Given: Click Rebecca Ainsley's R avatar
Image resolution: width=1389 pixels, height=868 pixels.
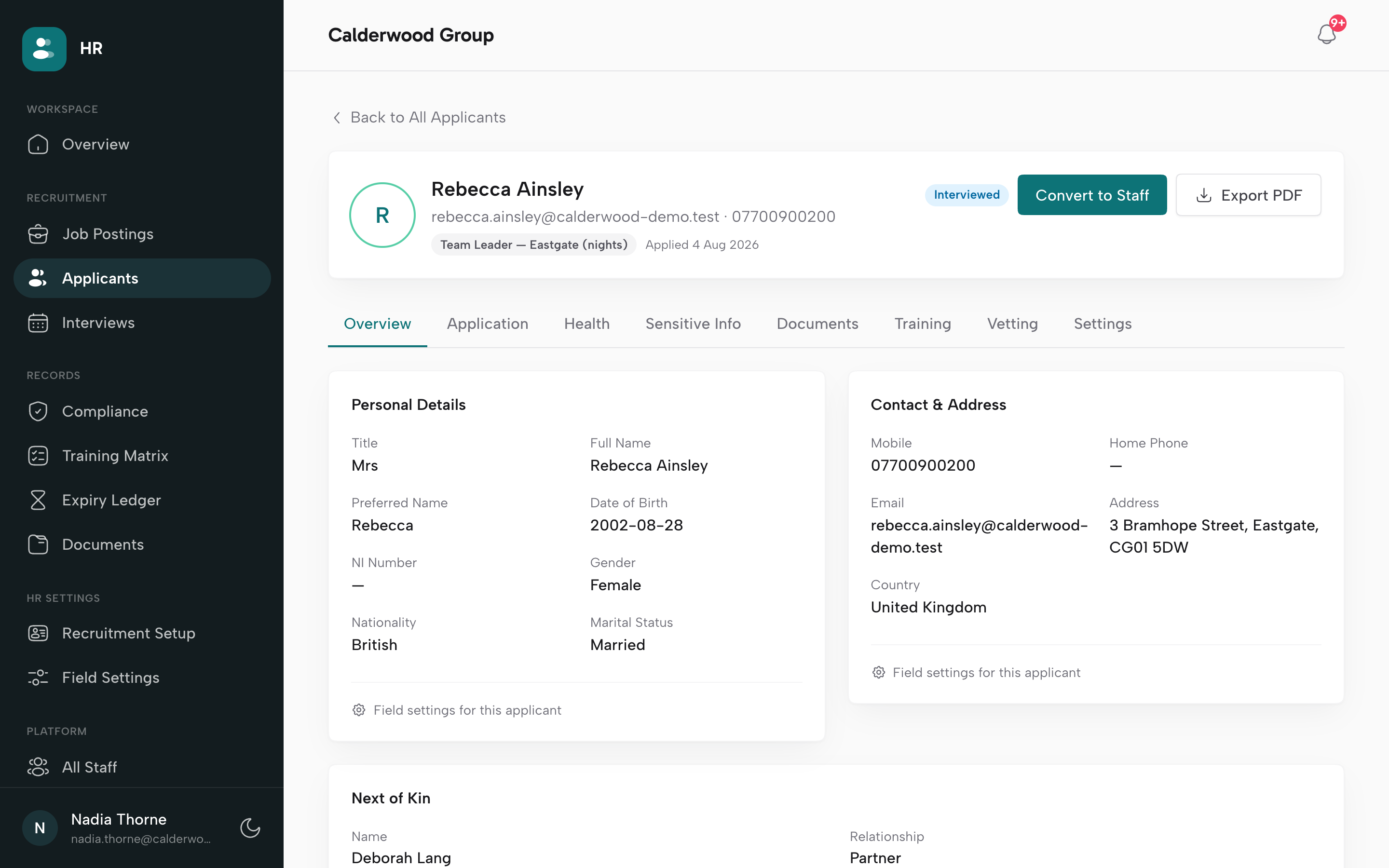Looking at the screenshot, I should [x=382, y=215].
